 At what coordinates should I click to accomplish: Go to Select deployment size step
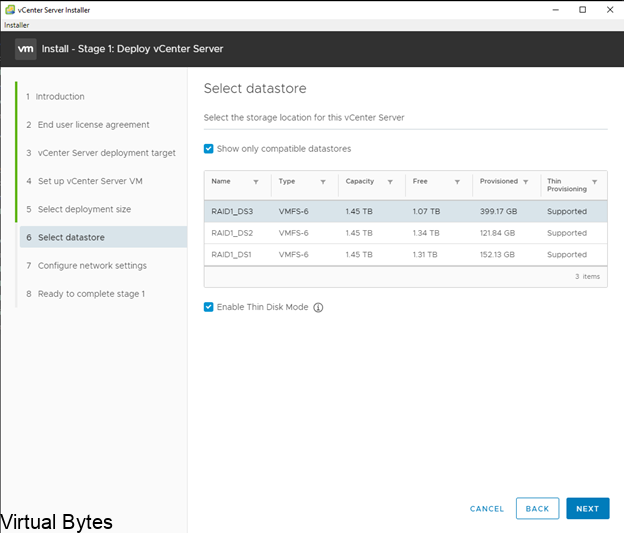(x=78, y=209)
